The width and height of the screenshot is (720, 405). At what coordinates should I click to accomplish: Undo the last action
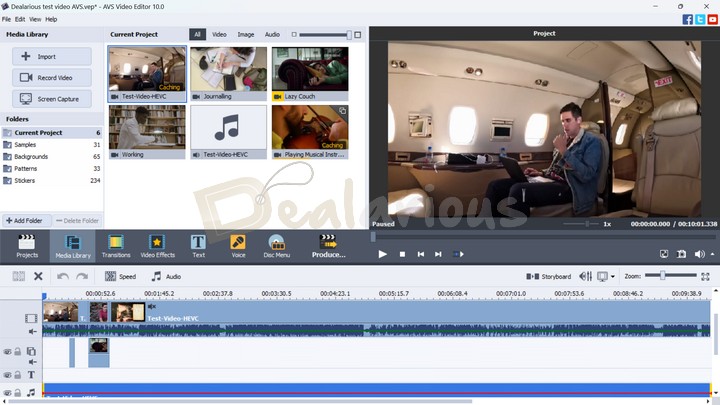coord(62,276)
